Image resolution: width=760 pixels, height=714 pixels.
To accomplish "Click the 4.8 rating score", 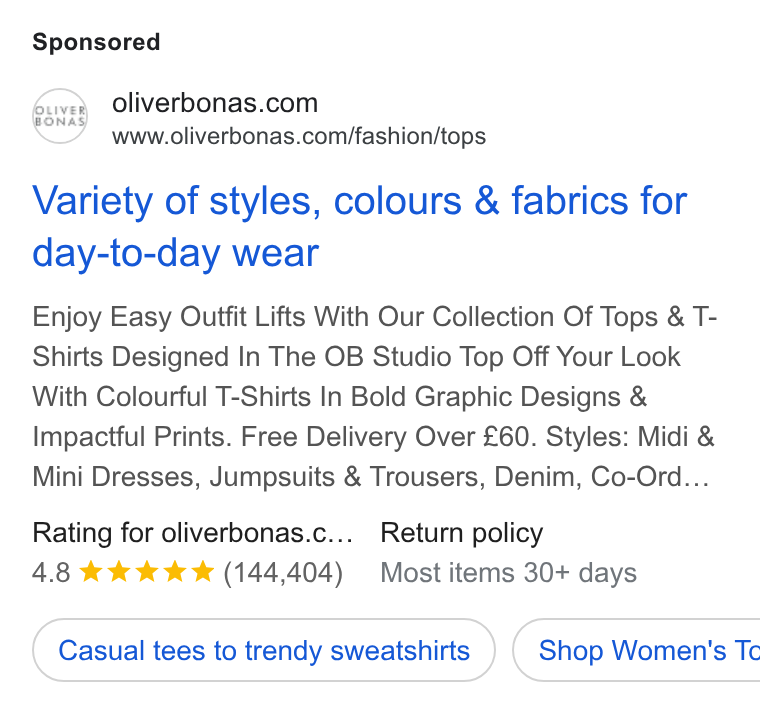I will 51,572.
